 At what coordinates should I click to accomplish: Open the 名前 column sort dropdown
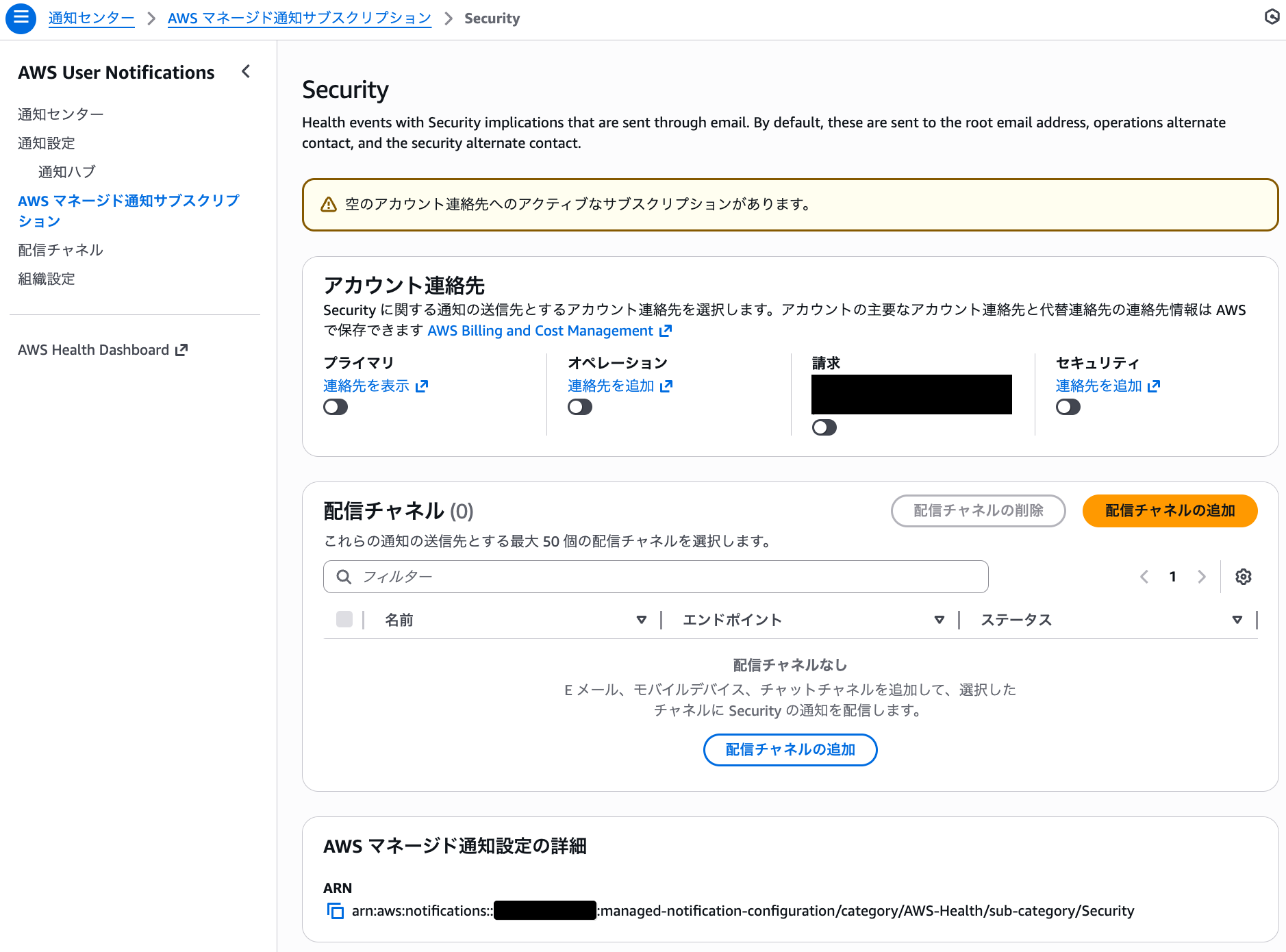(x=641, y=620)
